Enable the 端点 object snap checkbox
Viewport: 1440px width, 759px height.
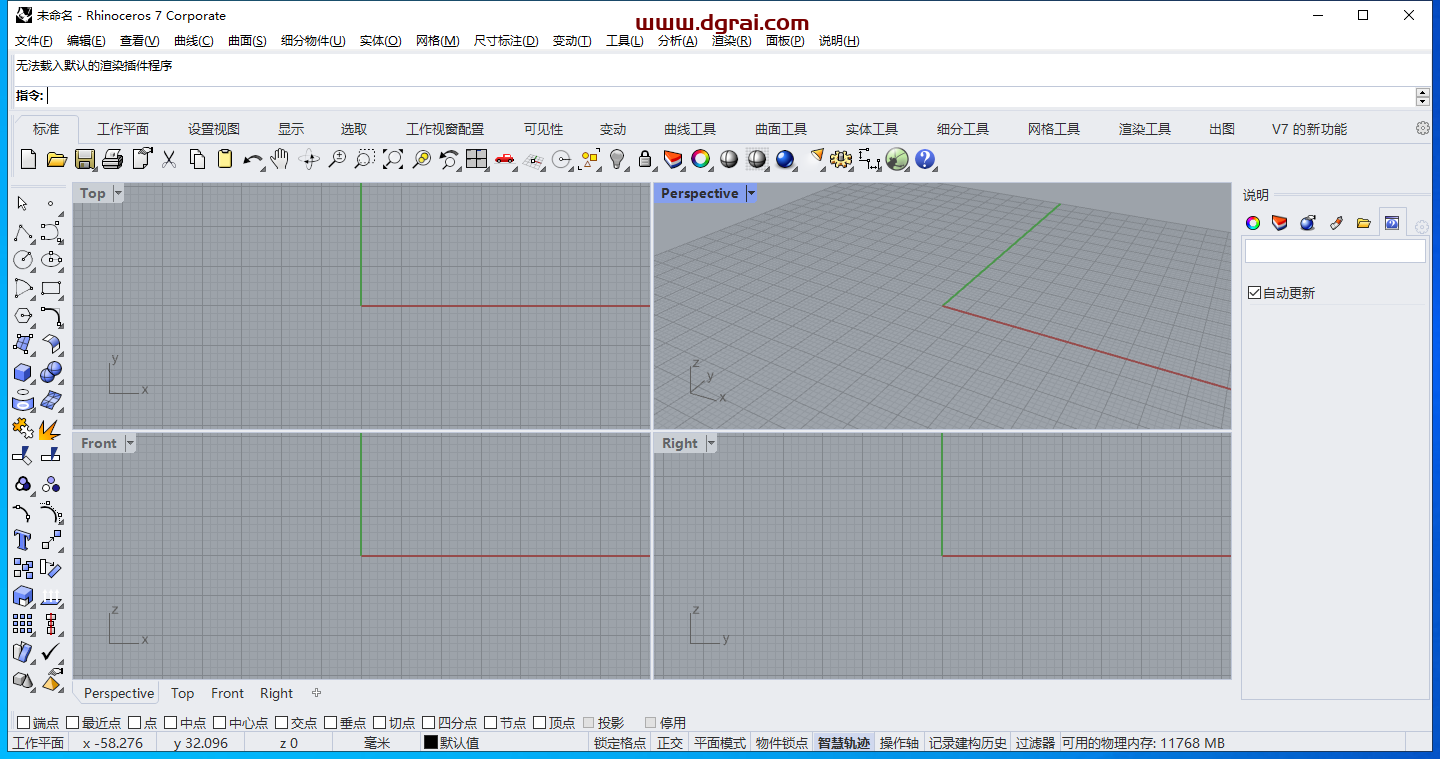[x=24, y=723]
